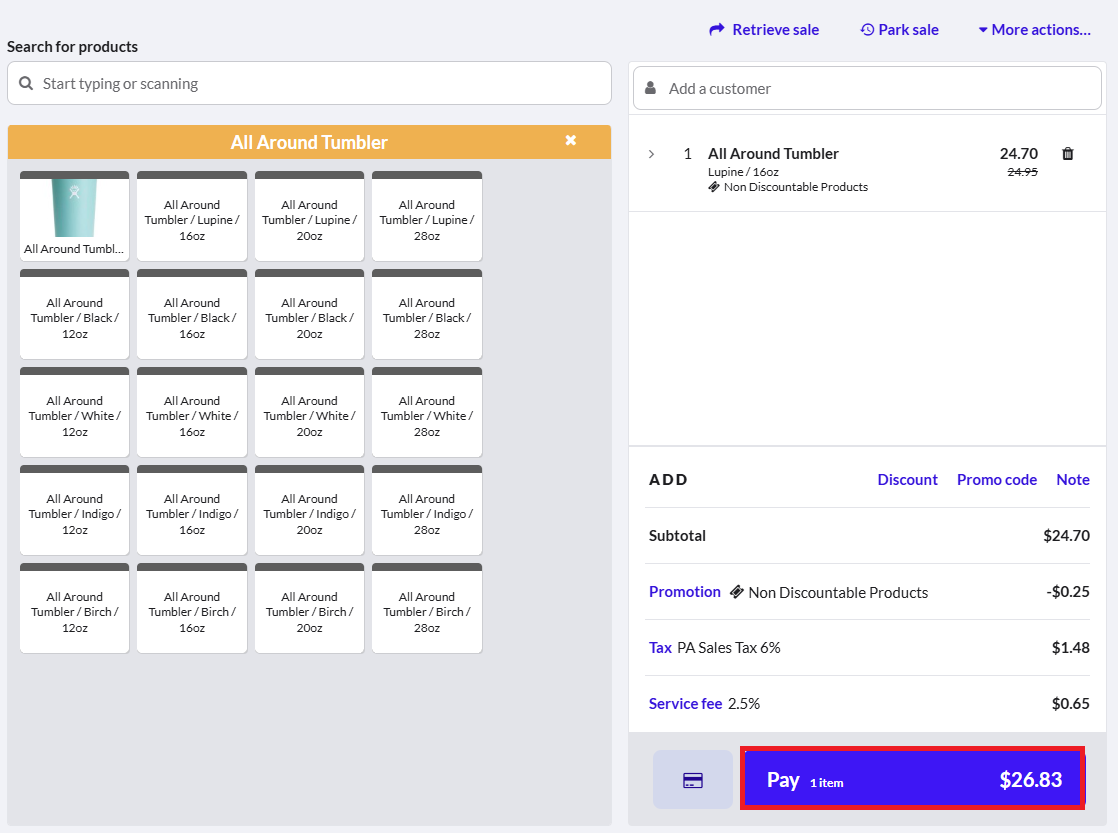
Task: Click the Add a customer field
Action: point(867,88)
